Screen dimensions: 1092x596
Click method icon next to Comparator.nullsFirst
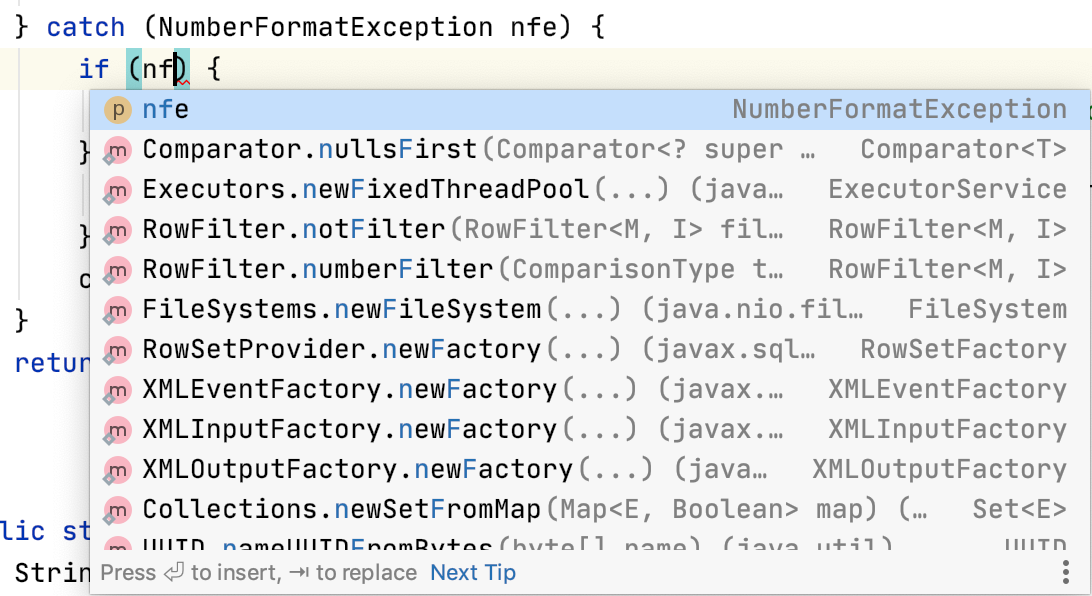pos(118,150)
